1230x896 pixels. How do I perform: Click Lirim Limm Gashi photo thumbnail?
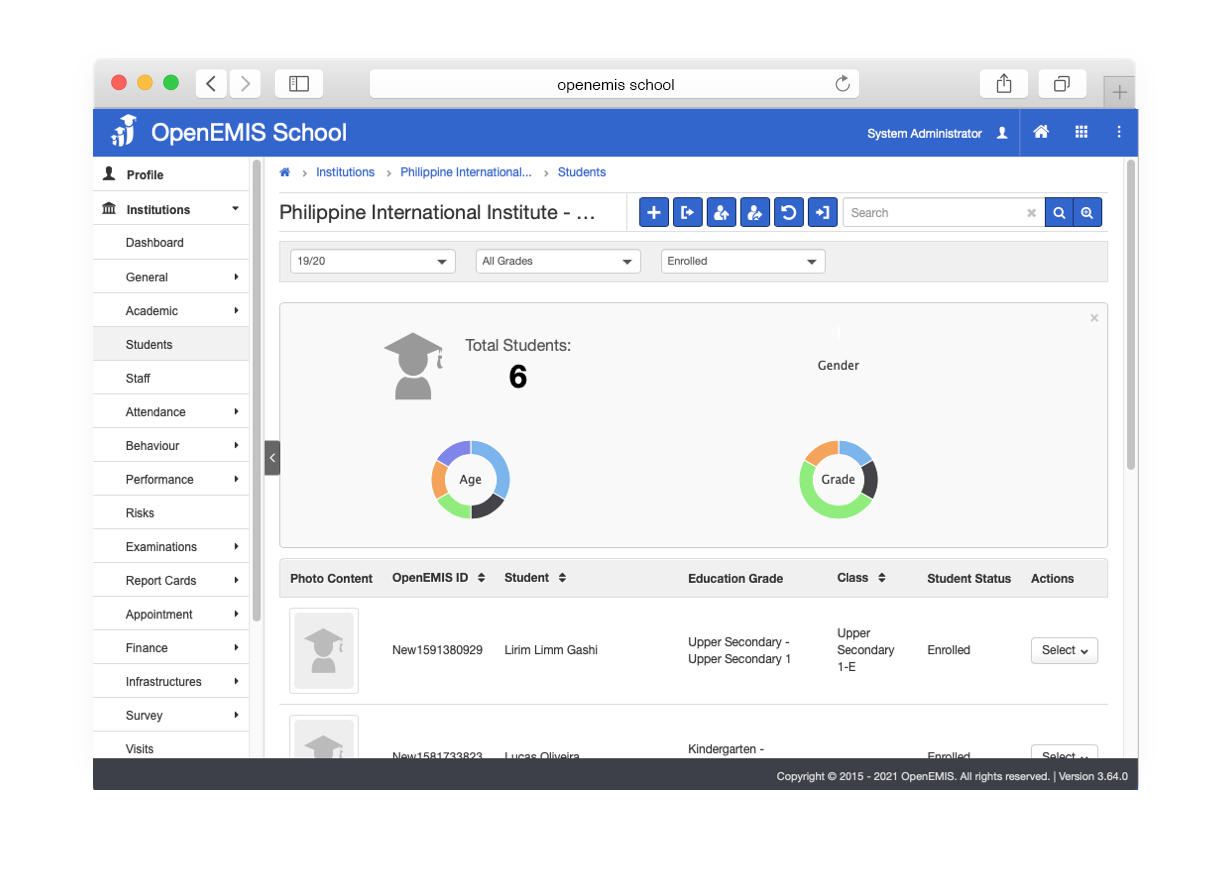(324, 651)
